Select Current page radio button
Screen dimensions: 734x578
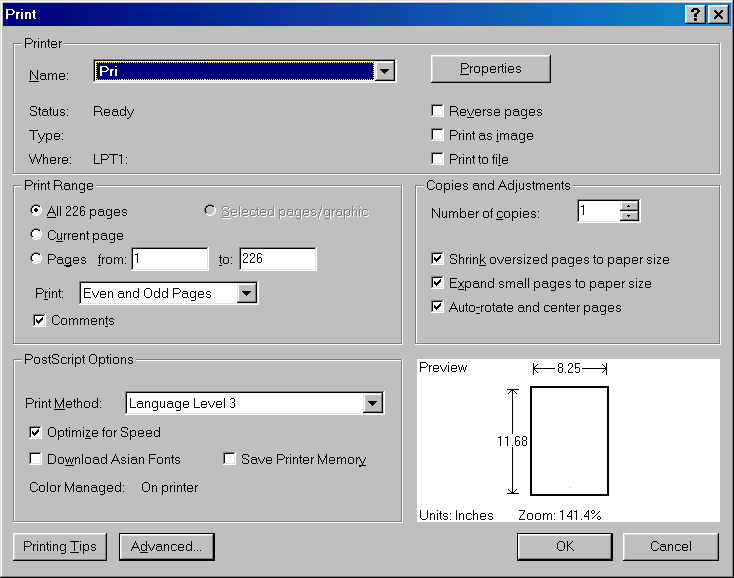click(36, 234)
